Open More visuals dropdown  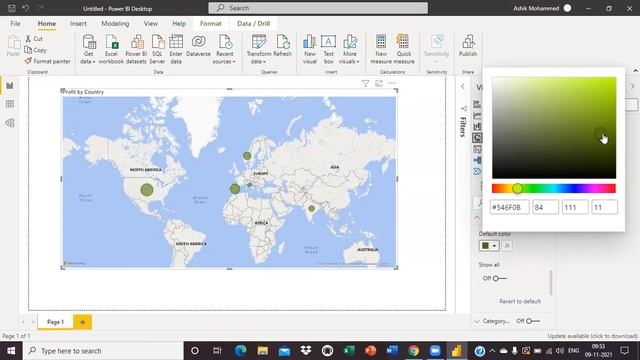click(349, 49)
